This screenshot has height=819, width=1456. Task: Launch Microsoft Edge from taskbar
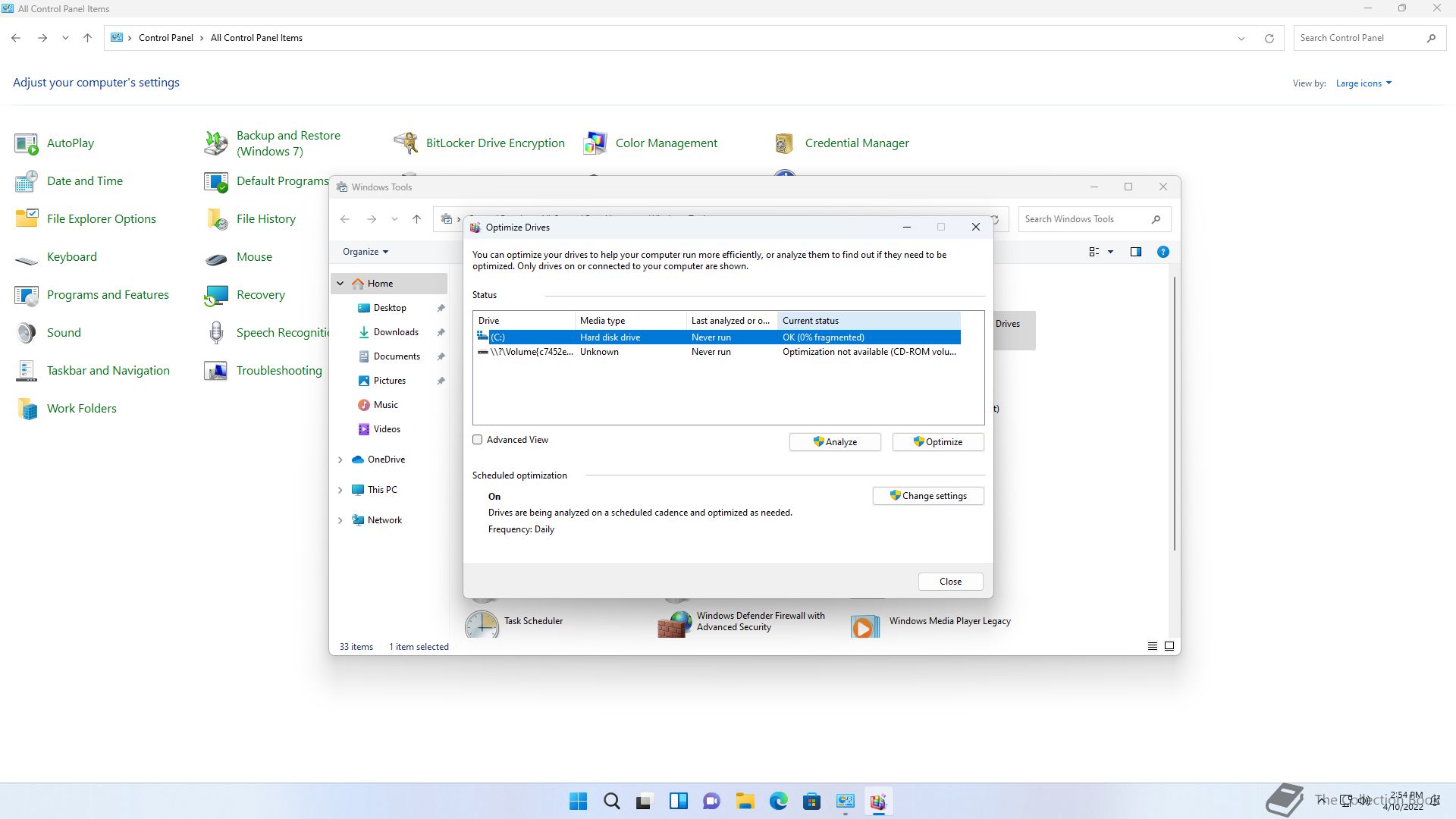[778, 802]
